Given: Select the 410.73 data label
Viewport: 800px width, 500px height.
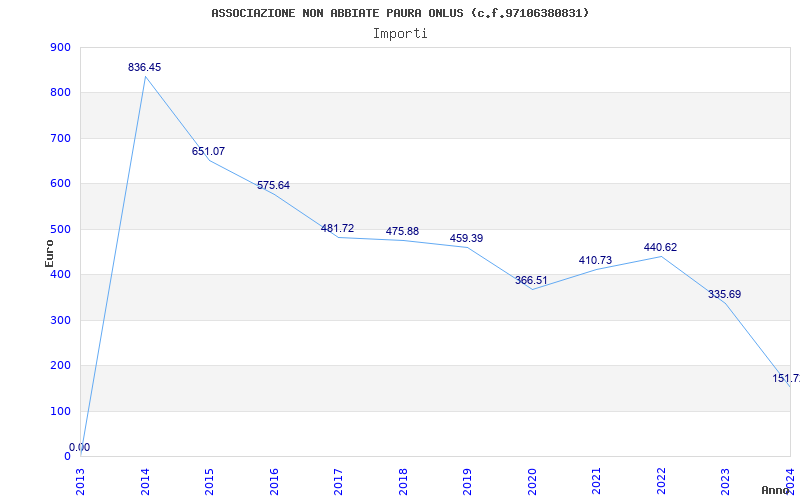Looking at the screenshot, I should click(595, 261).
